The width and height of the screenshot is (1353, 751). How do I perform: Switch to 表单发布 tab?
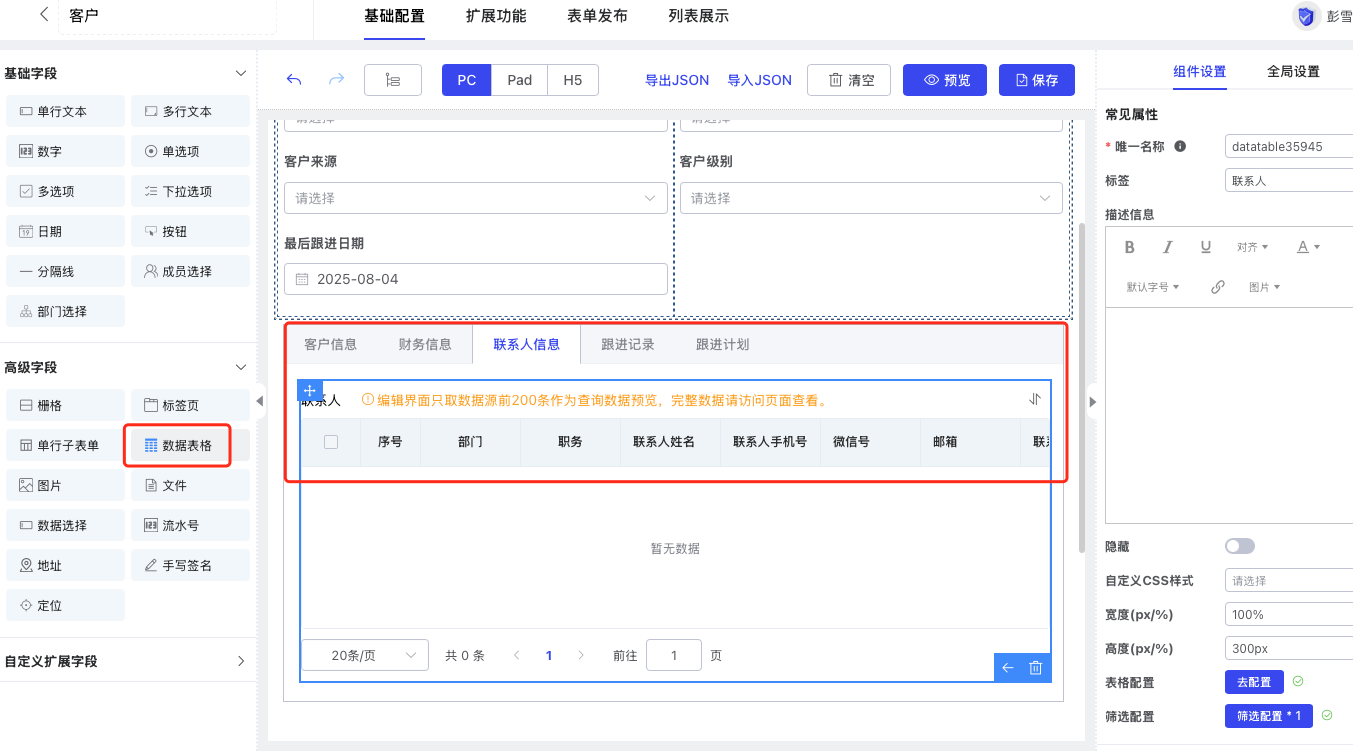598,16
